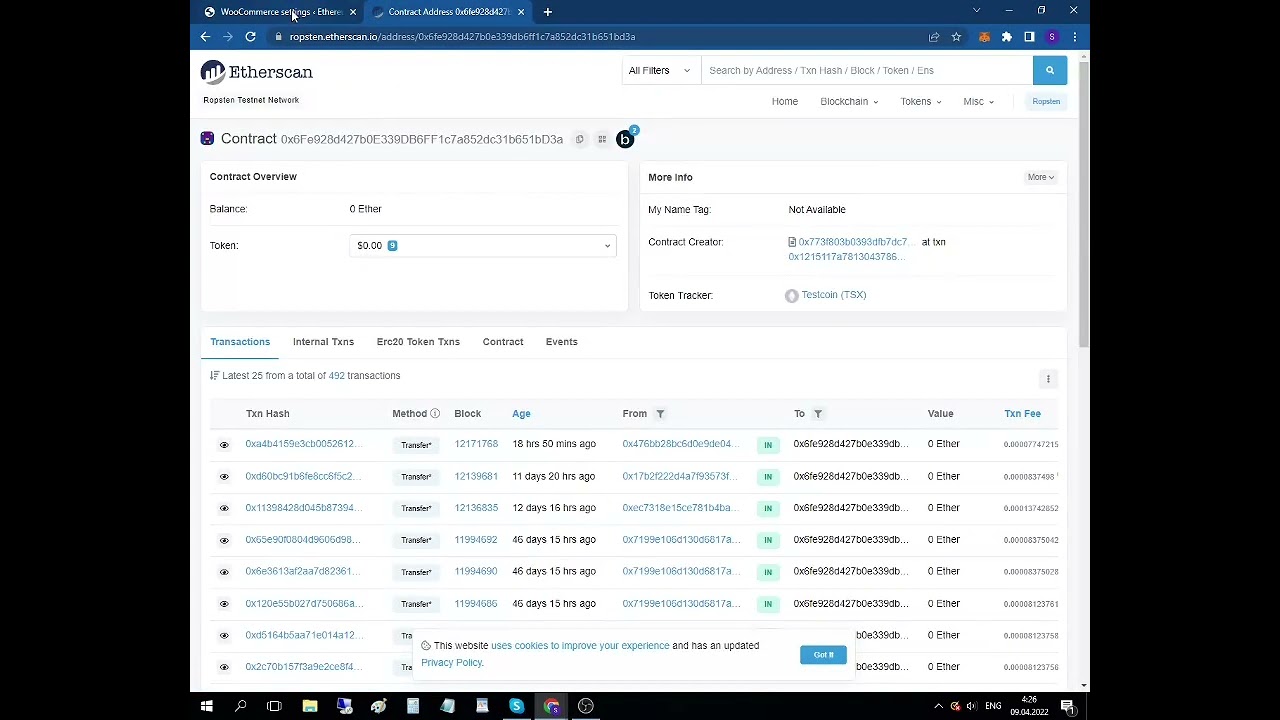Copy the contract address to clipboard
1280x720 pixels.
click(x=579, y=139)
